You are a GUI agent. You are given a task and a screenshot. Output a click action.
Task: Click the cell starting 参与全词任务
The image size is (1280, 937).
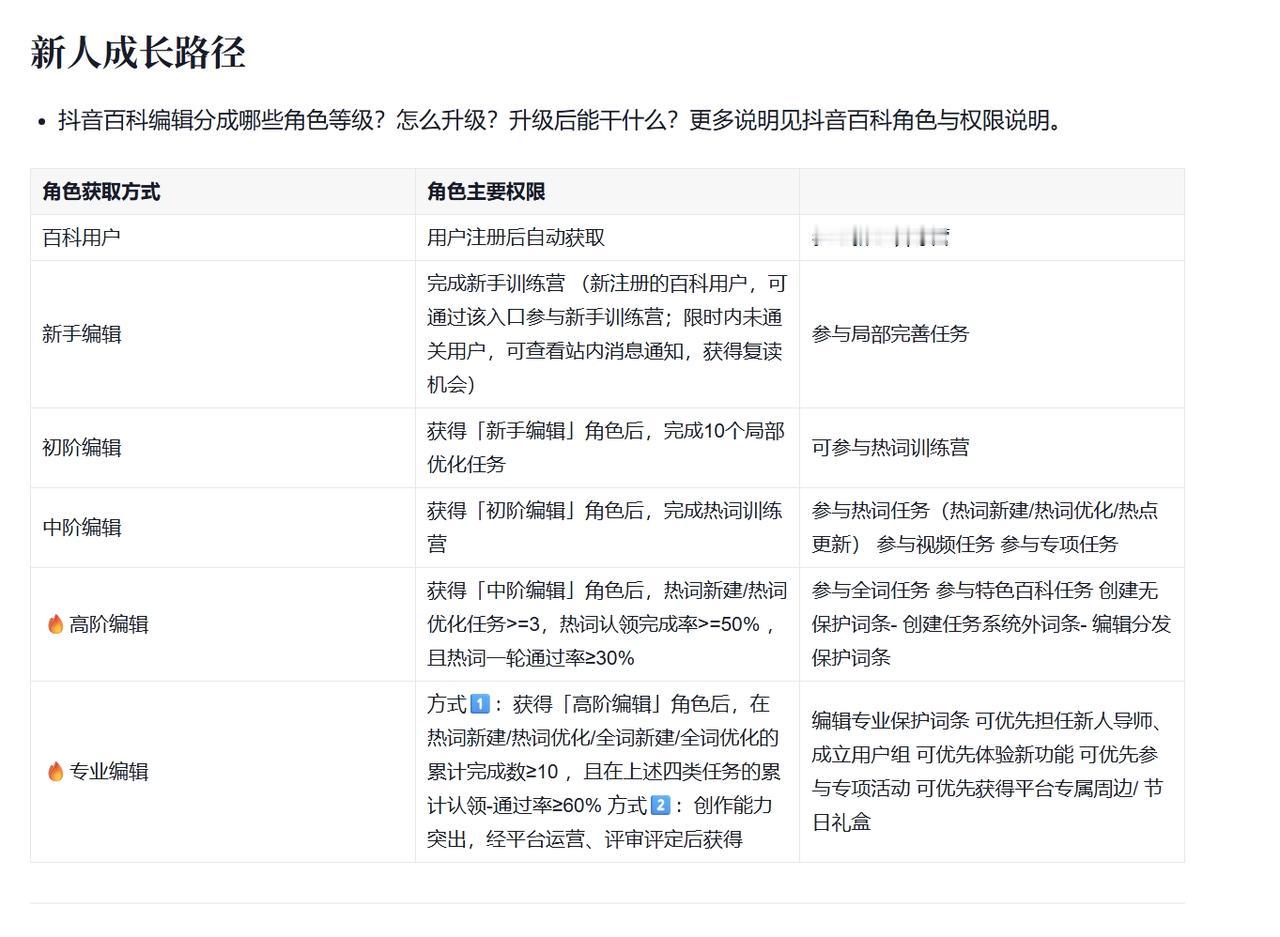(x=992, y=625)
